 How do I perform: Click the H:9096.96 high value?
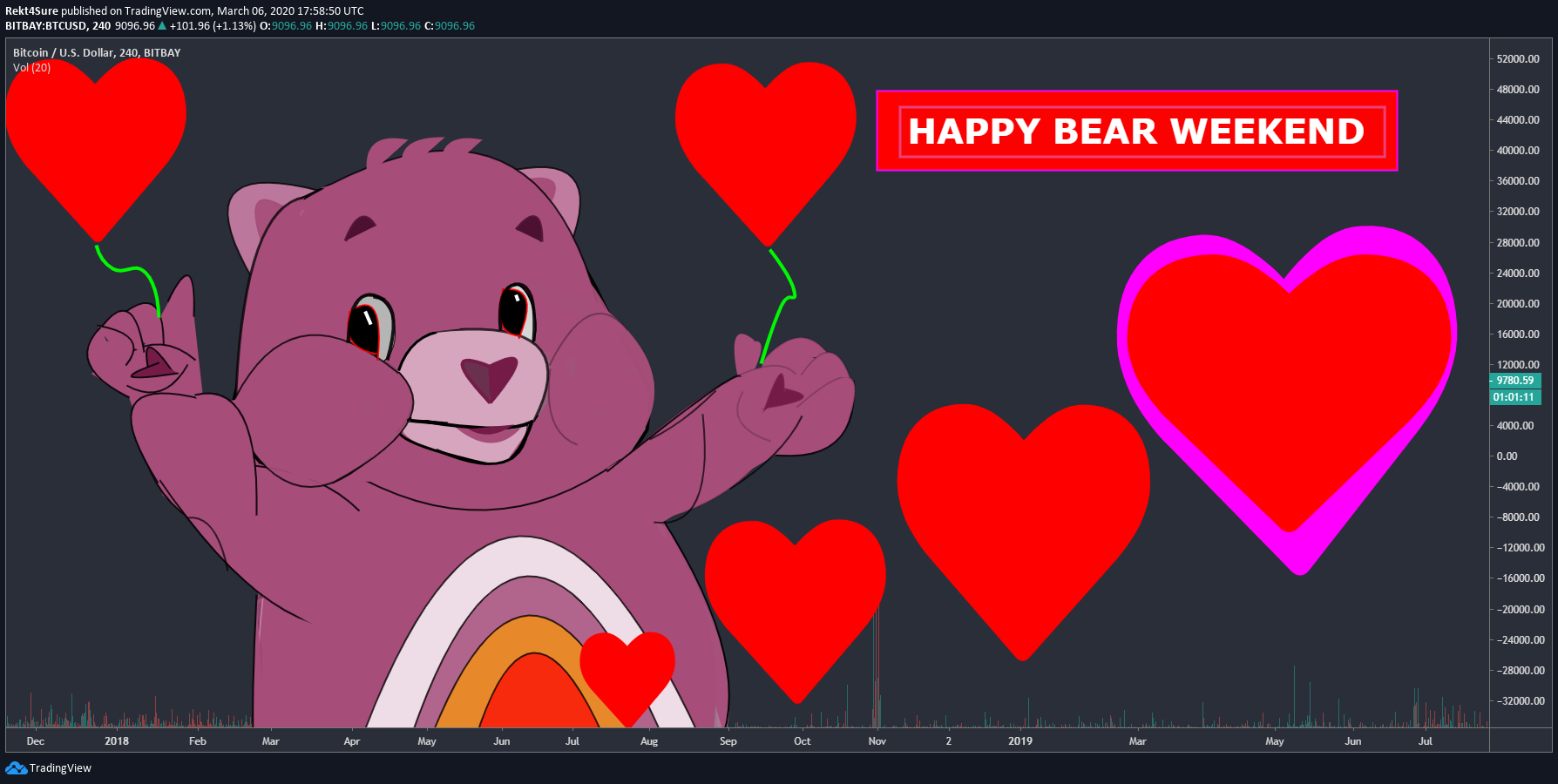[x=342, y=26]
